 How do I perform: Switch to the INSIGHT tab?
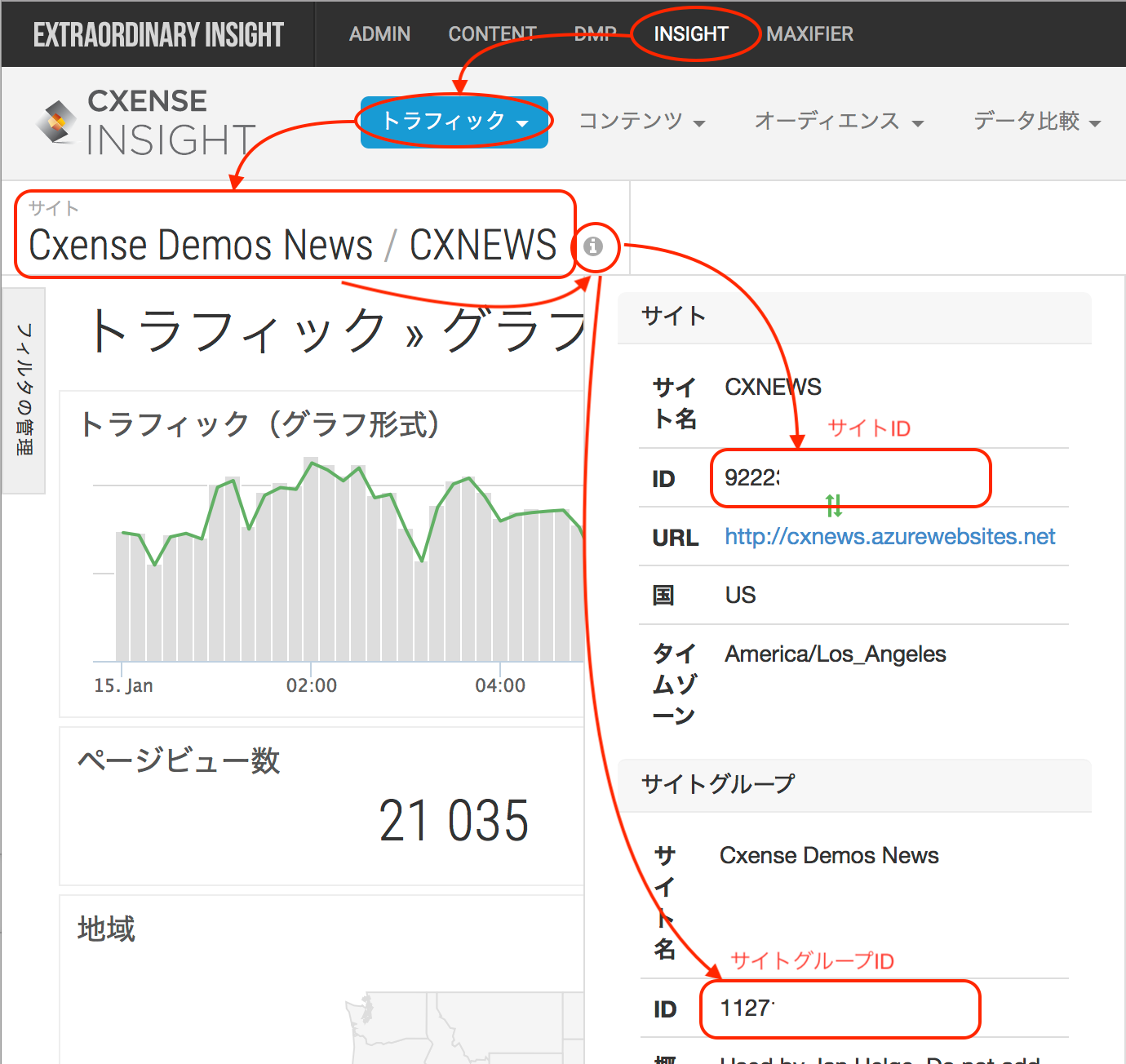691,34
